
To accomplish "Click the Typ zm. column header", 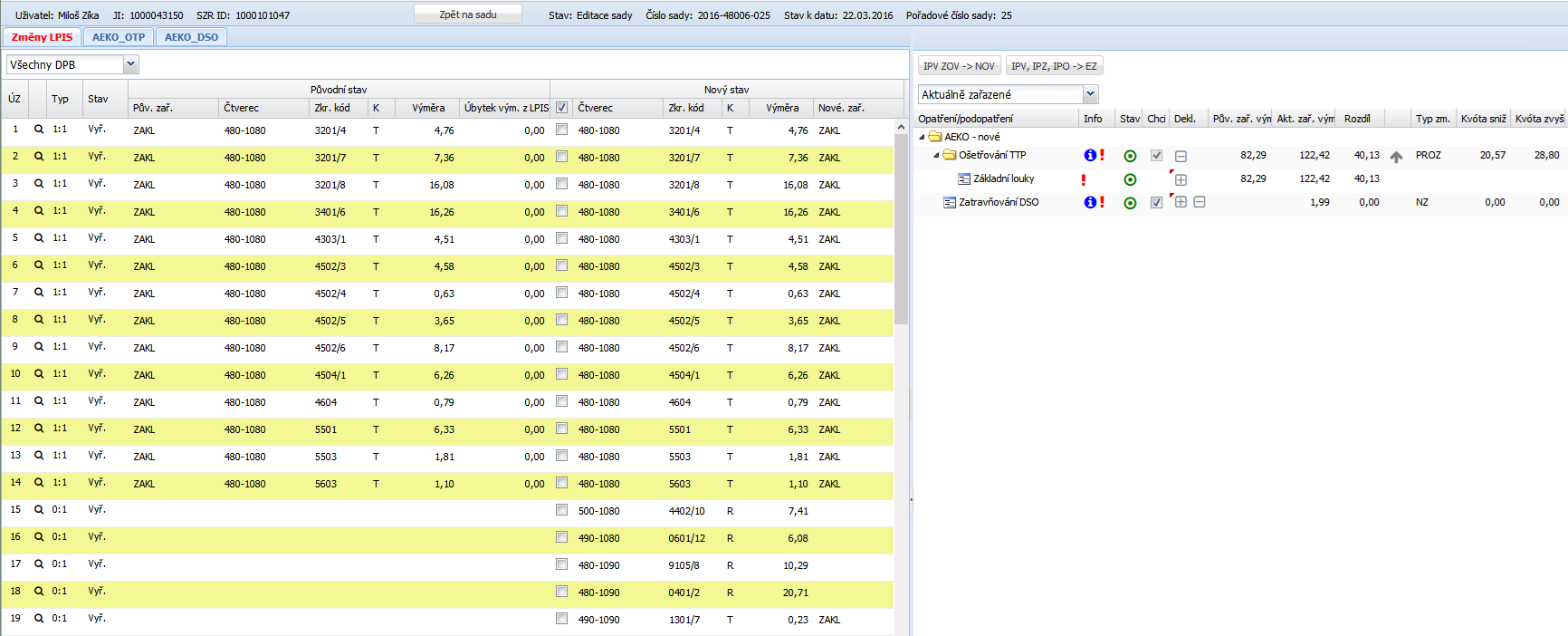I will coord(1433,119).
